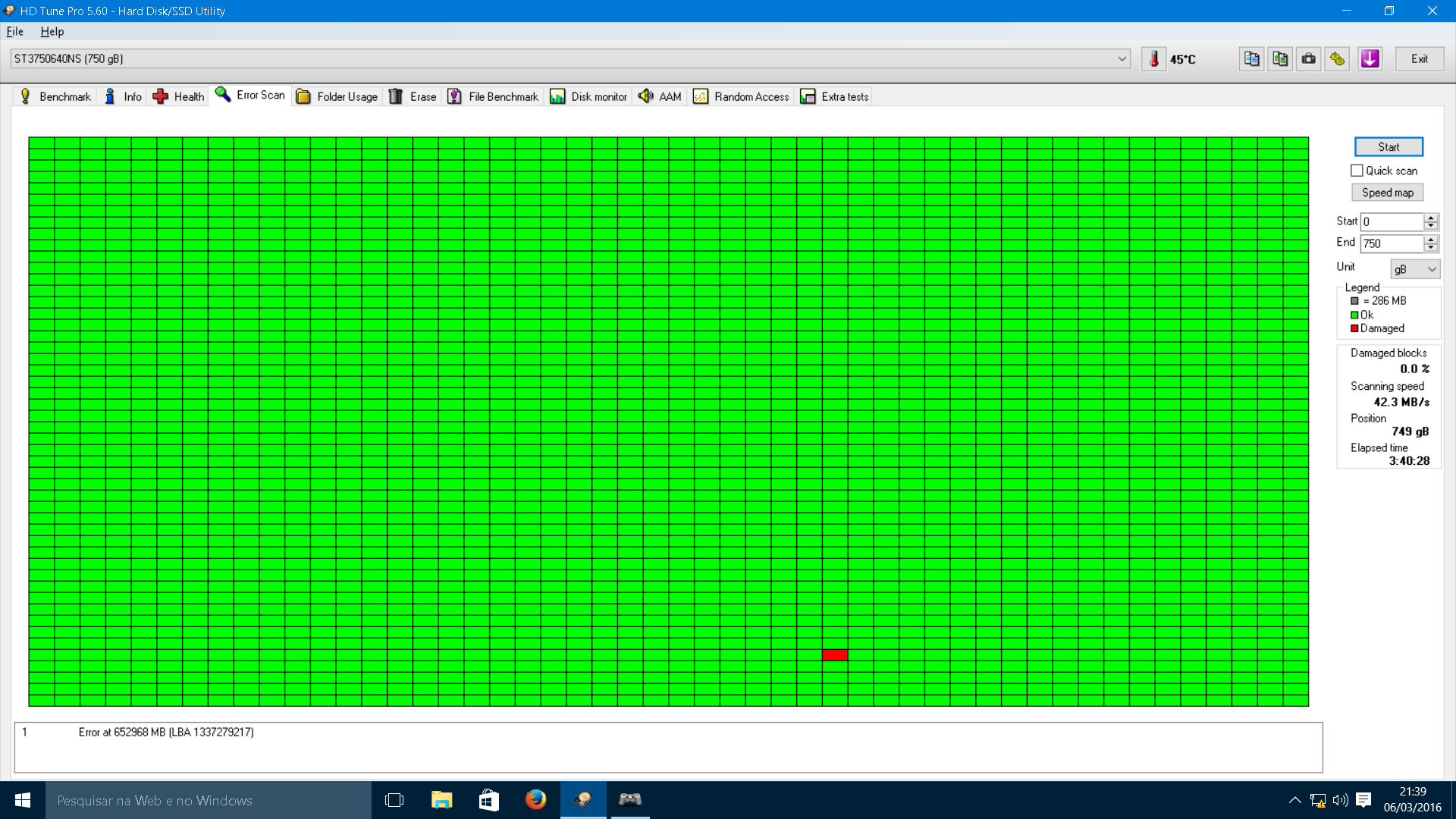This screenshot has width=1456, height=819.
Task: Click the End position input field
Action: tap(1392, 243)
